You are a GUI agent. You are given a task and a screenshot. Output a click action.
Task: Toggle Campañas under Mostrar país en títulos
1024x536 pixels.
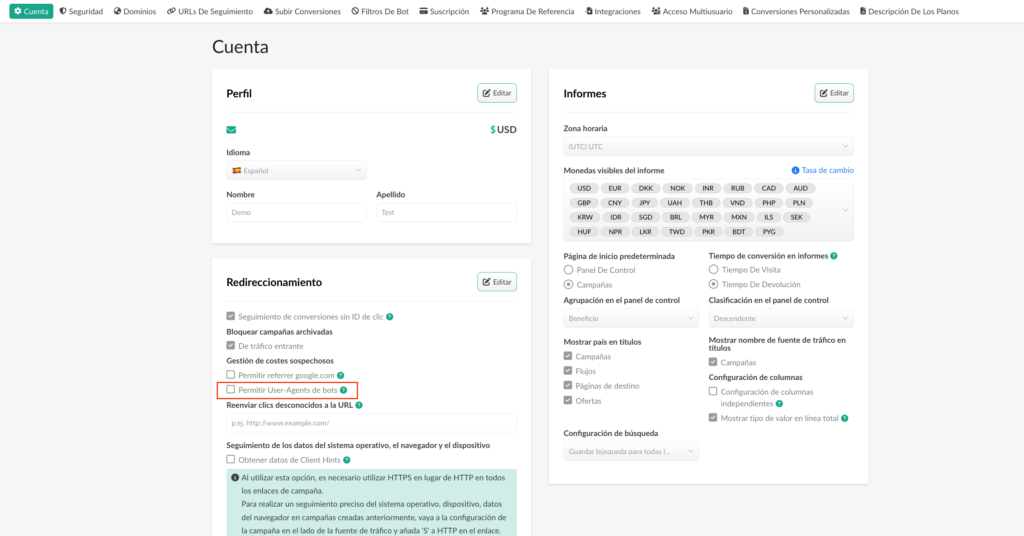[568, 356]
